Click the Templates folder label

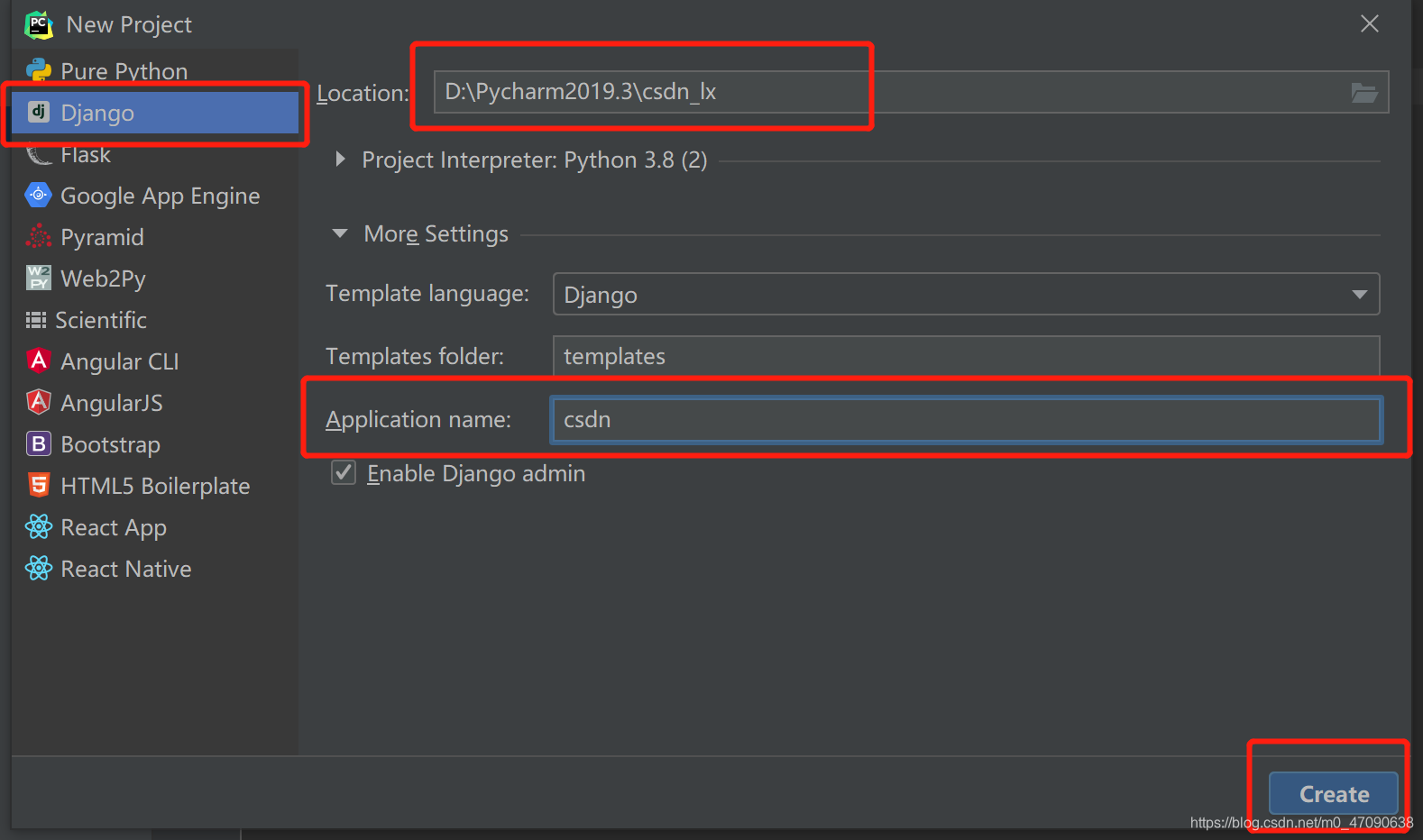415,357
